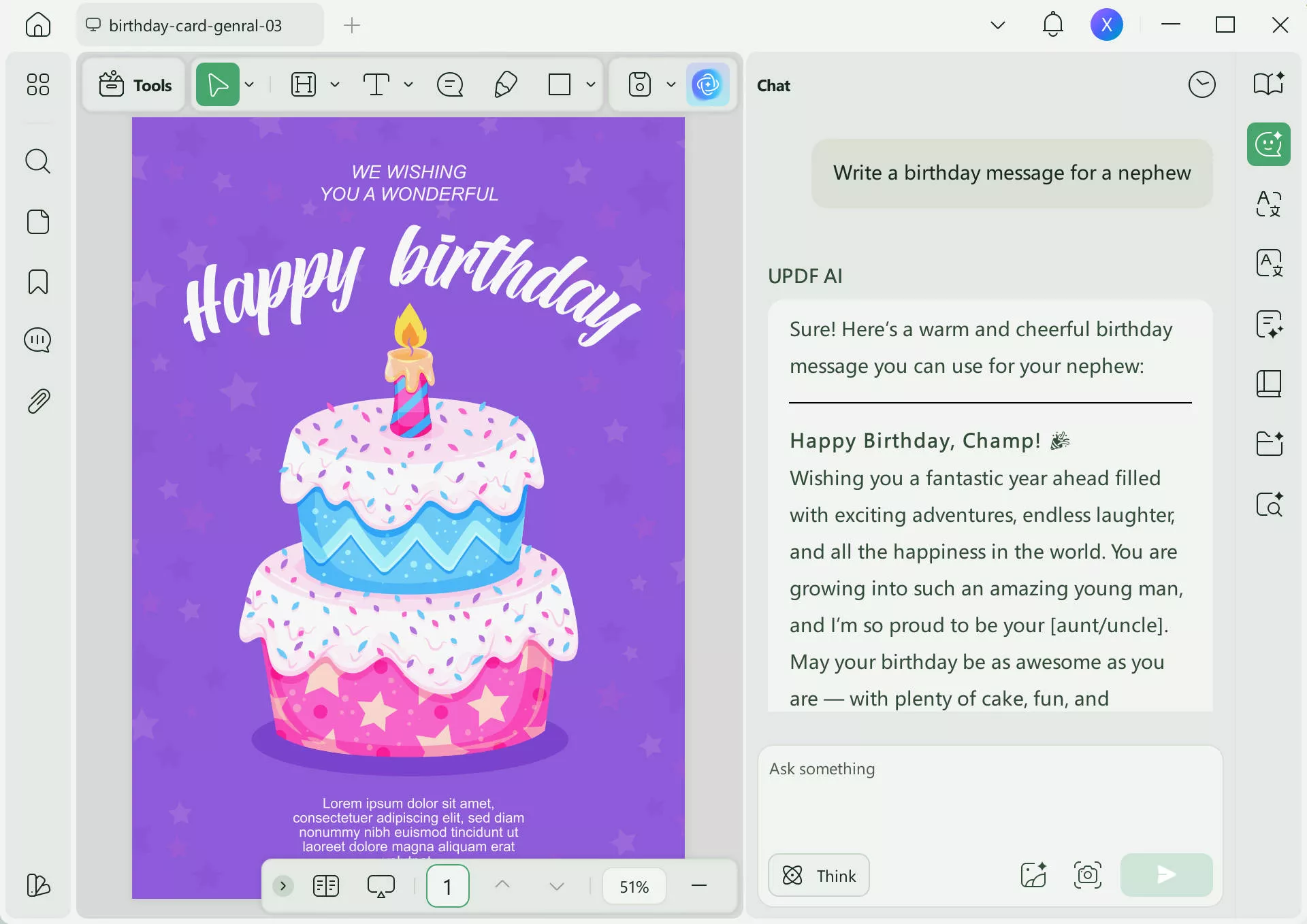1307x924 pixels.
Task: Select the Pen annotation tool
Action: [505, 84]
